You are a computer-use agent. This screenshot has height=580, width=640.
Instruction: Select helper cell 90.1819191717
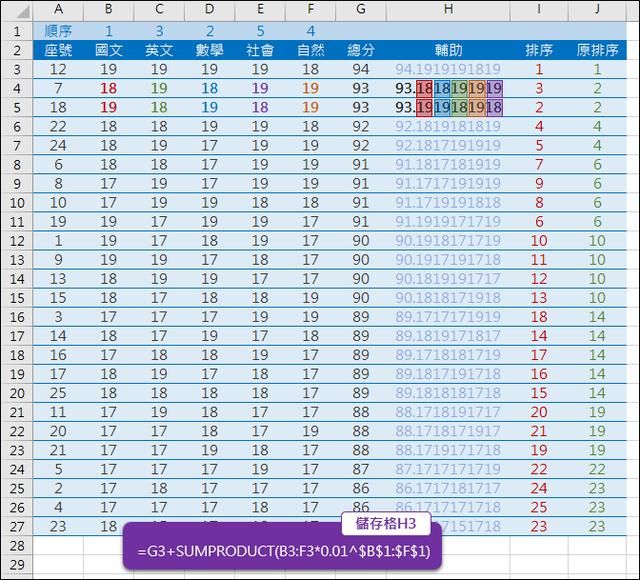(x=448, y=279)
